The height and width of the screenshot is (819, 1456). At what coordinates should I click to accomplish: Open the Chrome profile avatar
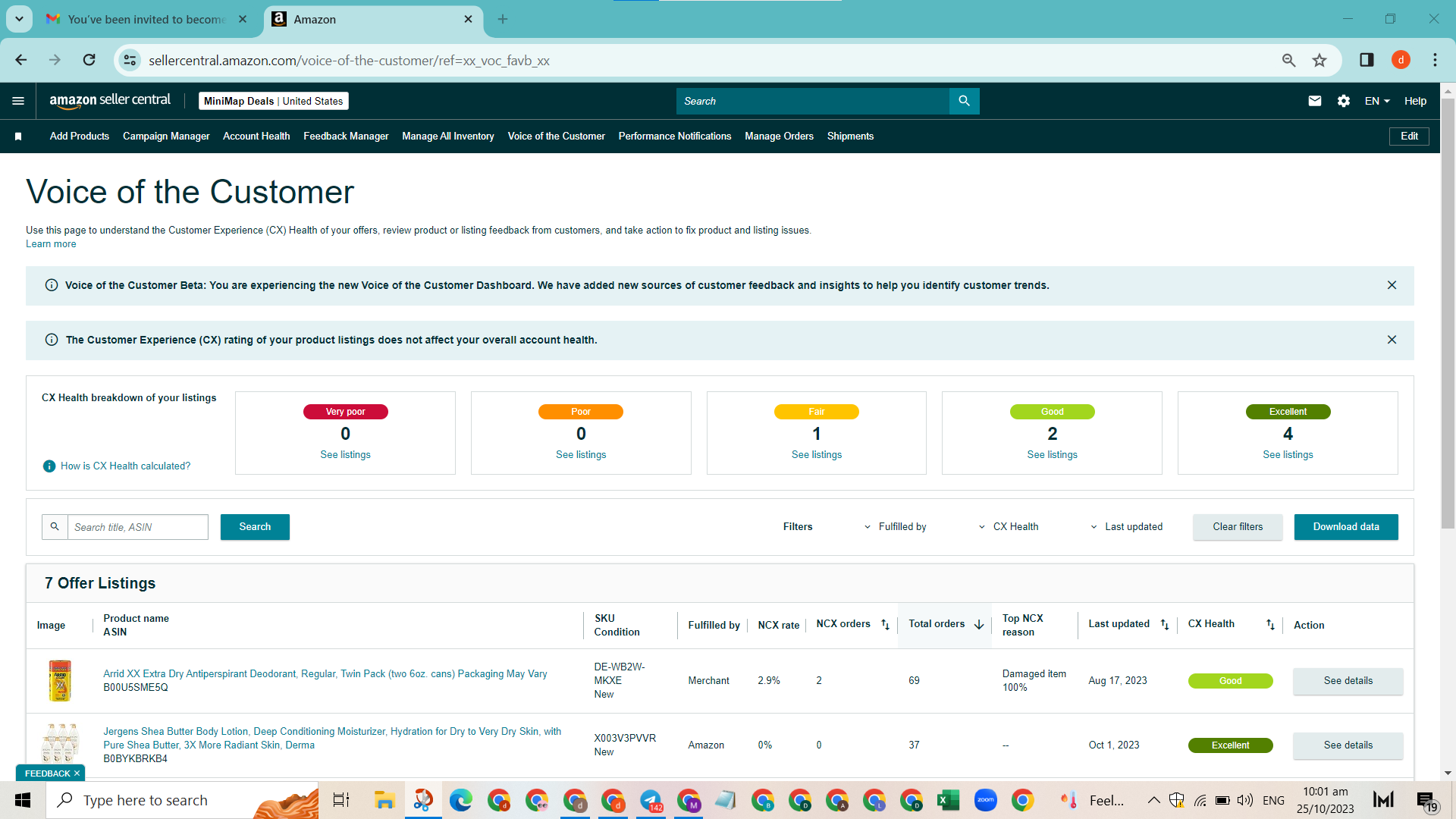click(x=1401, y=60)
